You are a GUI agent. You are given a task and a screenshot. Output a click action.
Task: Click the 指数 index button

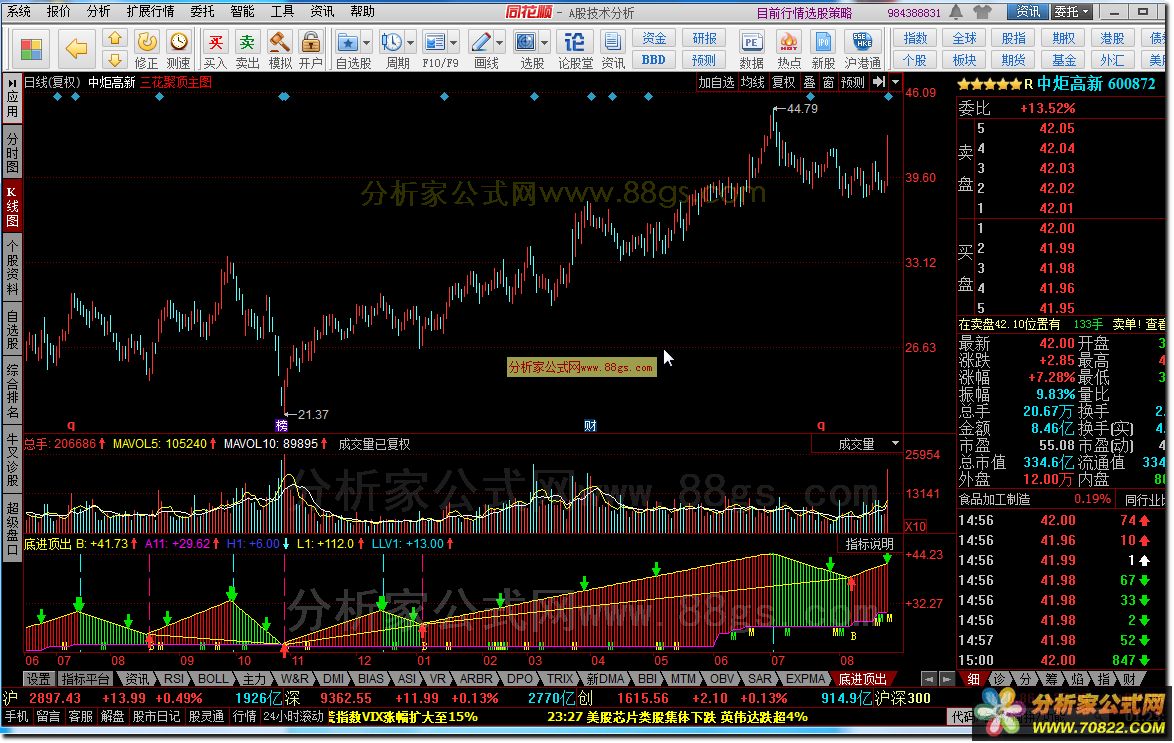pyautogui.click(x=915, y=39)
